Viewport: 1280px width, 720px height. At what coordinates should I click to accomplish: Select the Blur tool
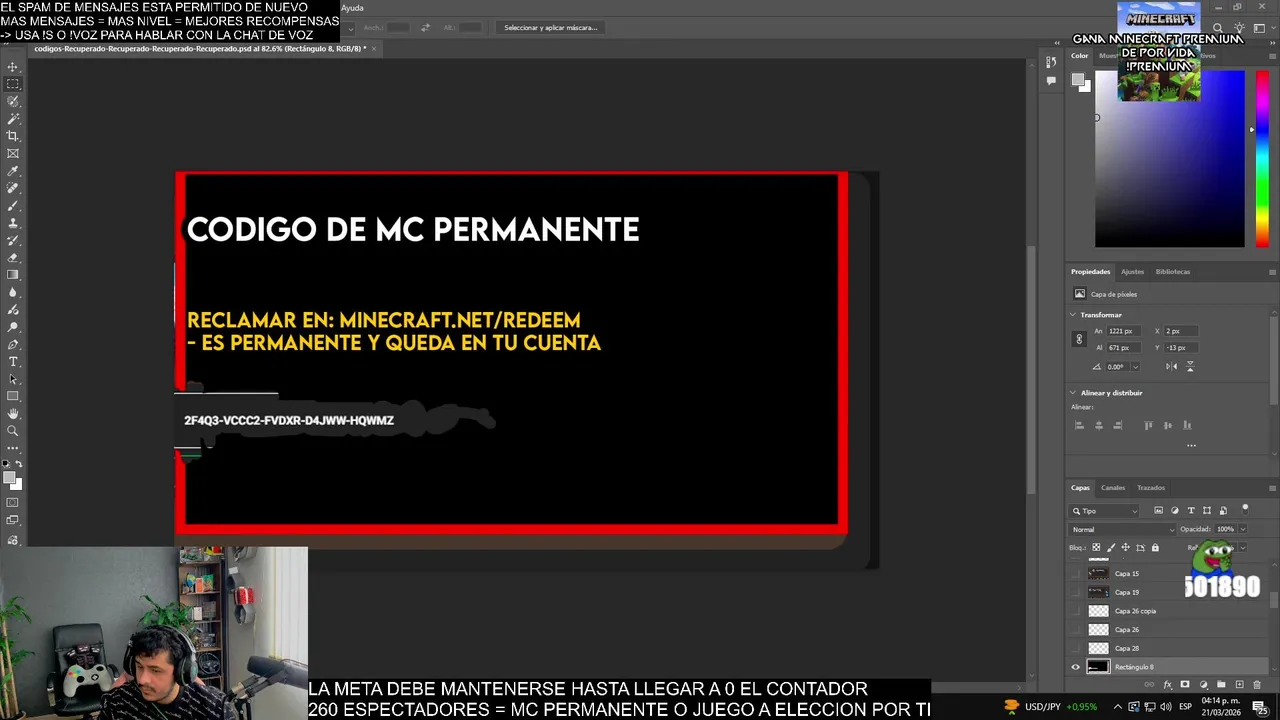pyautogui.click(x=13, y=292)
